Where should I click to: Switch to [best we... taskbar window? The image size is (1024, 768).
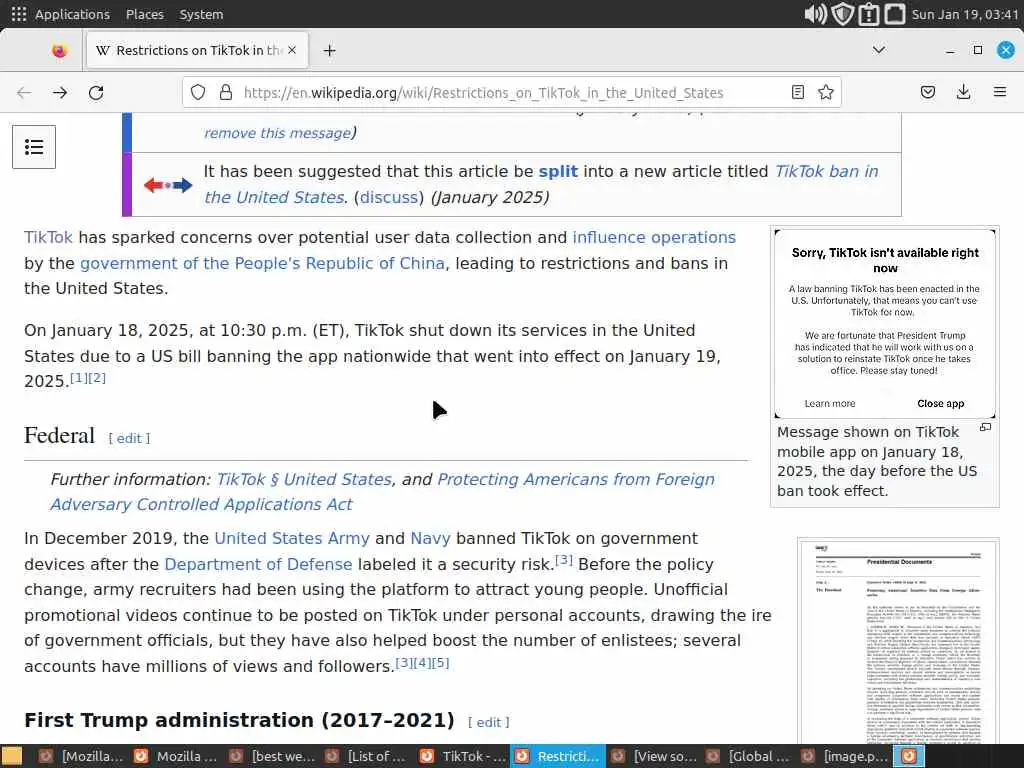coord(271,756)
